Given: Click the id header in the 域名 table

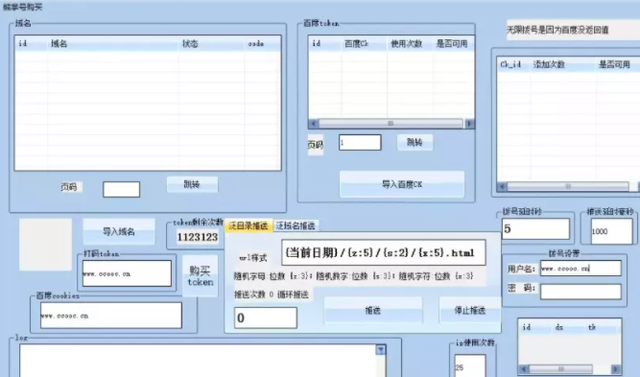Looking at the screenshot, I should [31, 44].
